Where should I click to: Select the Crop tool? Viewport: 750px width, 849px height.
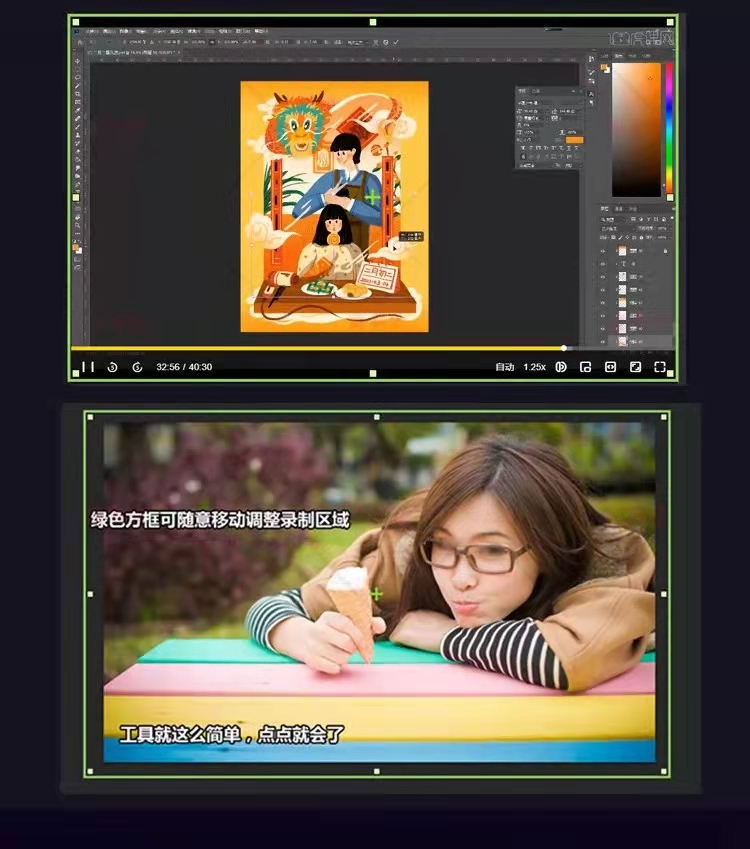pos(77,94)
